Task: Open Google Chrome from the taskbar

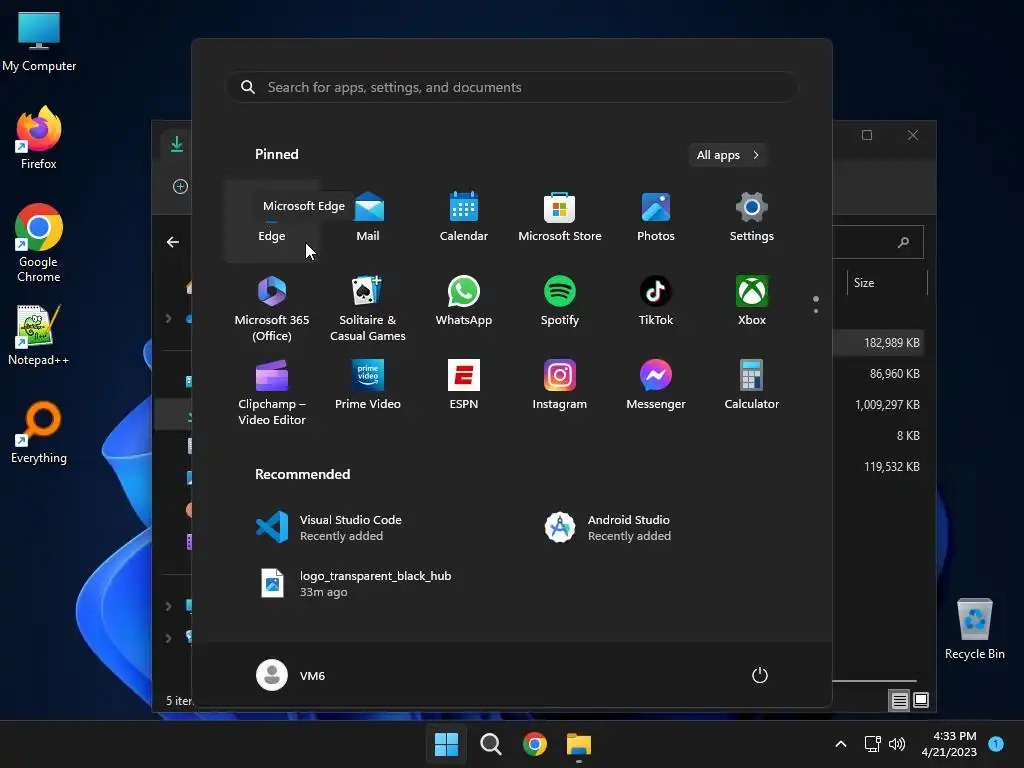Action: 535,744
